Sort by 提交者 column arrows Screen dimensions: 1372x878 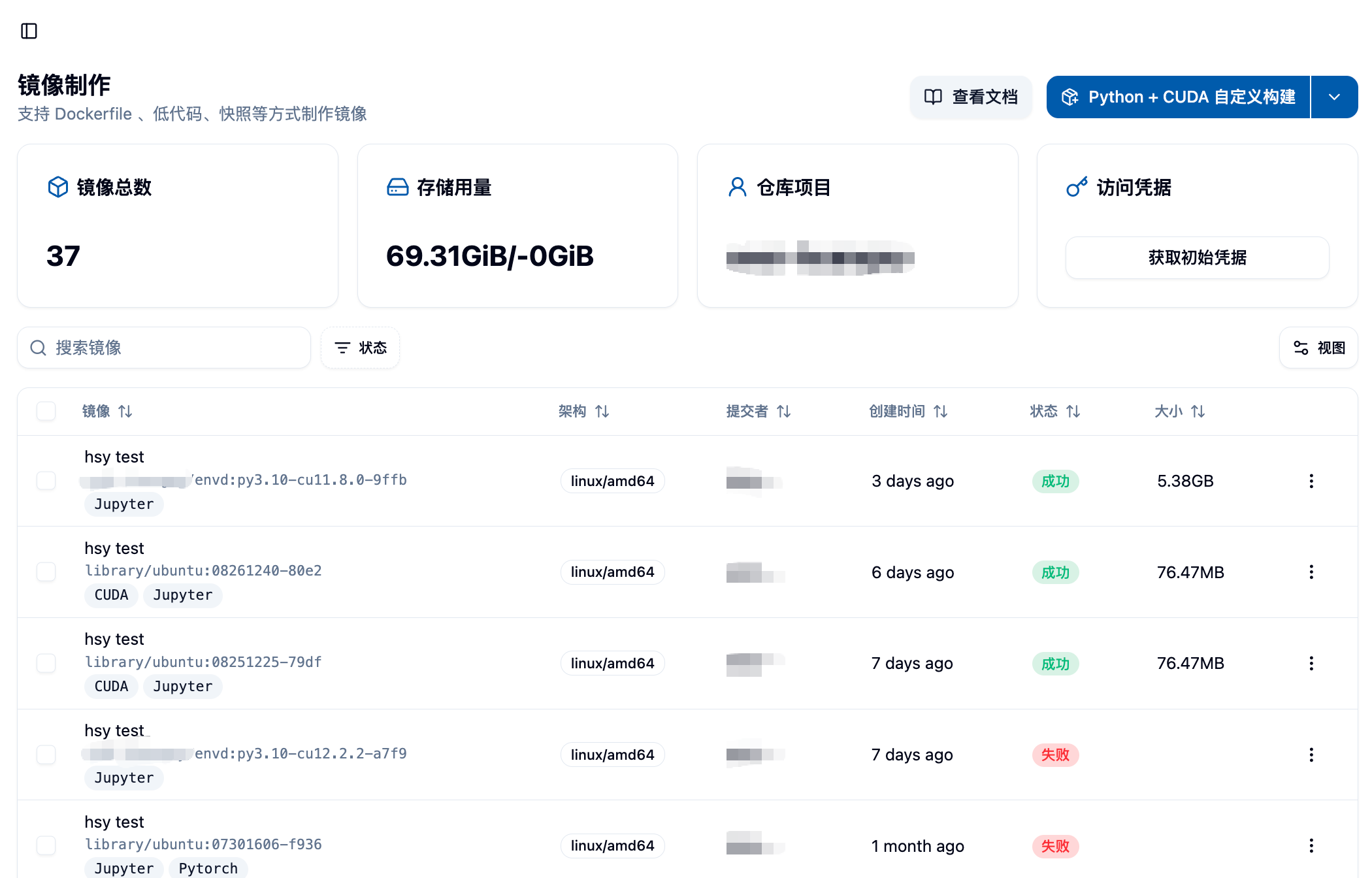[783, 412]
